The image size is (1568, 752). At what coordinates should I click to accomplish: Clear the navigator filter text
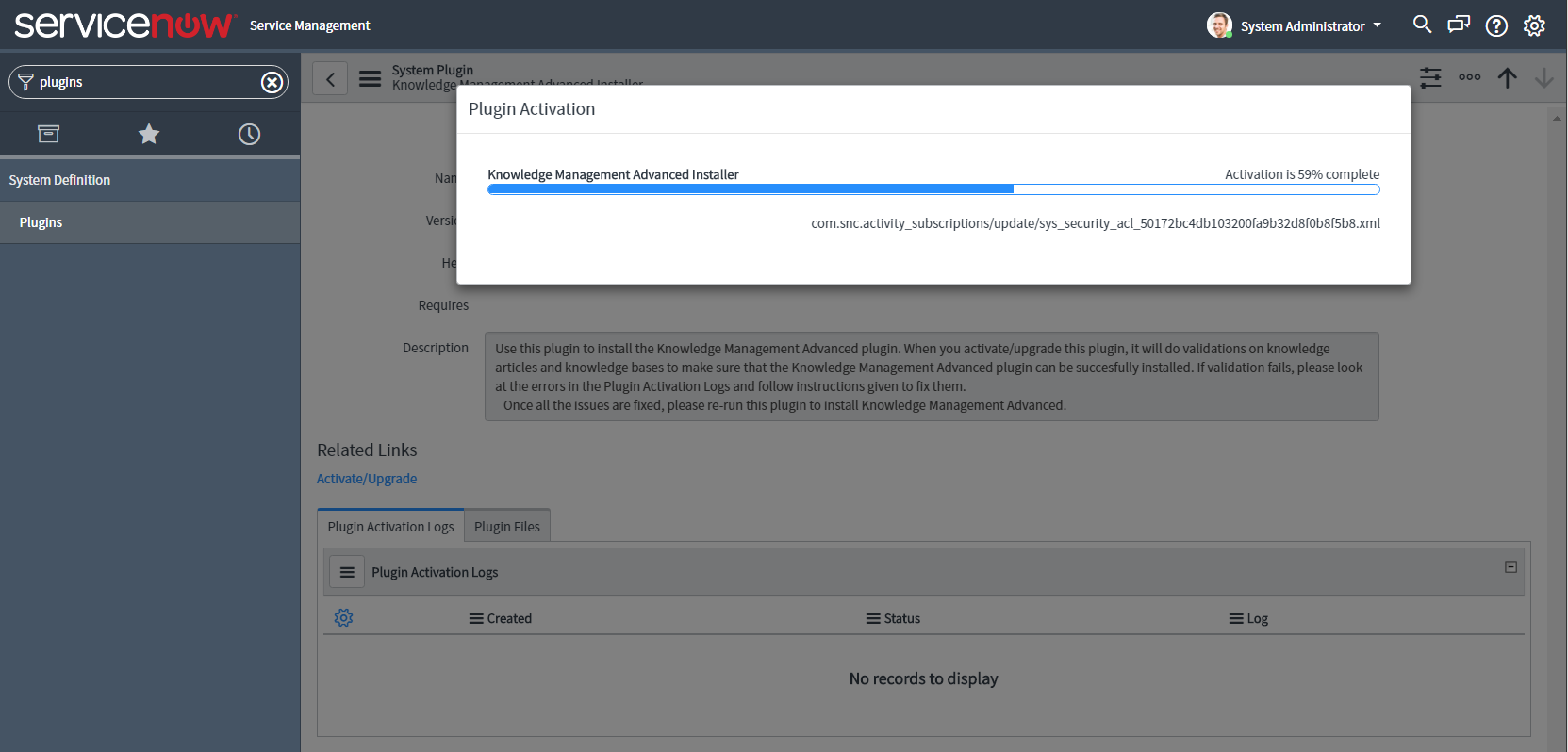click(x=272, y=82)
